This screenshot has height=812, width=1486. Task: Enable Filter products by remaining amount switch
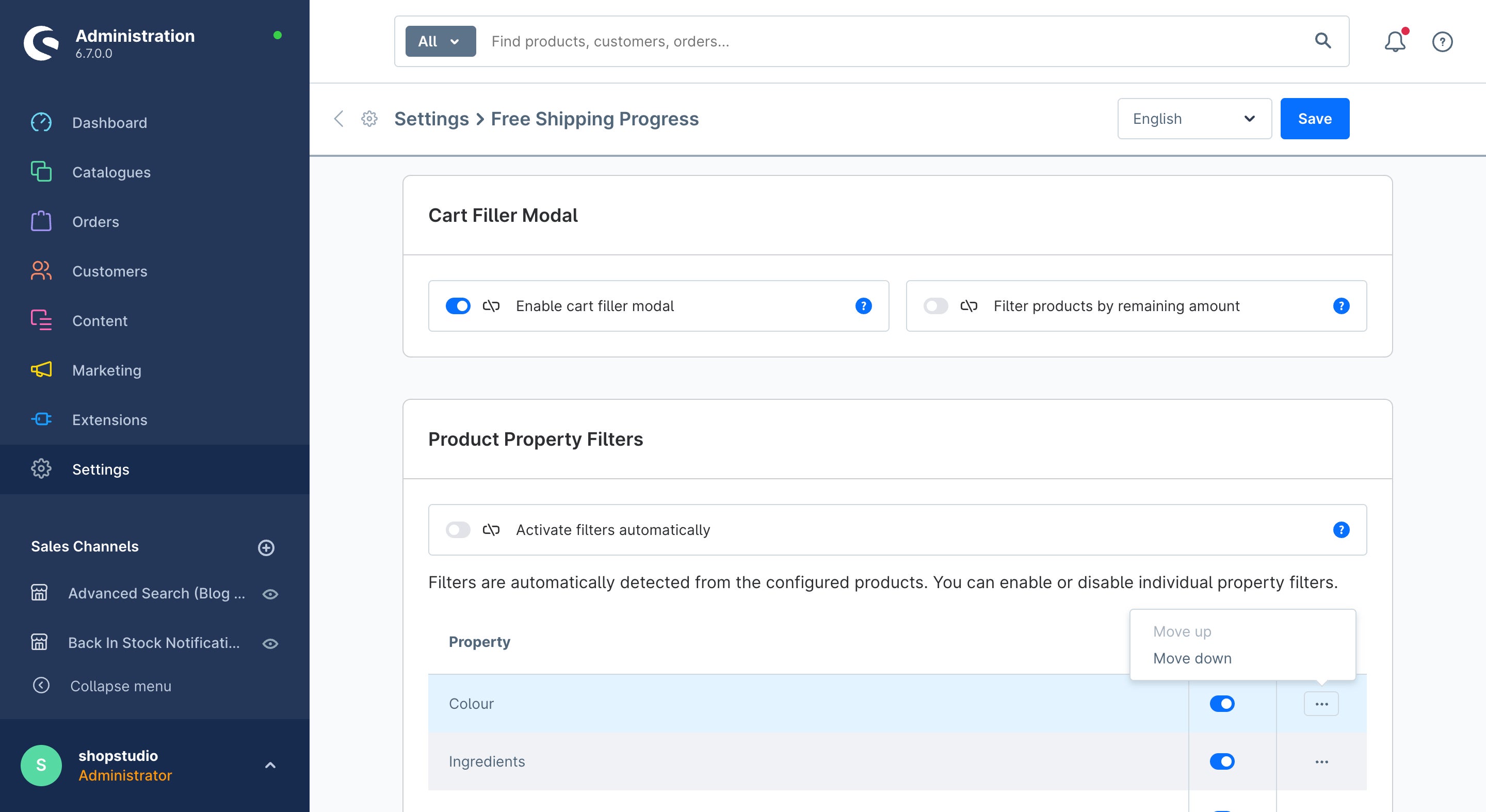coord(935,305)
